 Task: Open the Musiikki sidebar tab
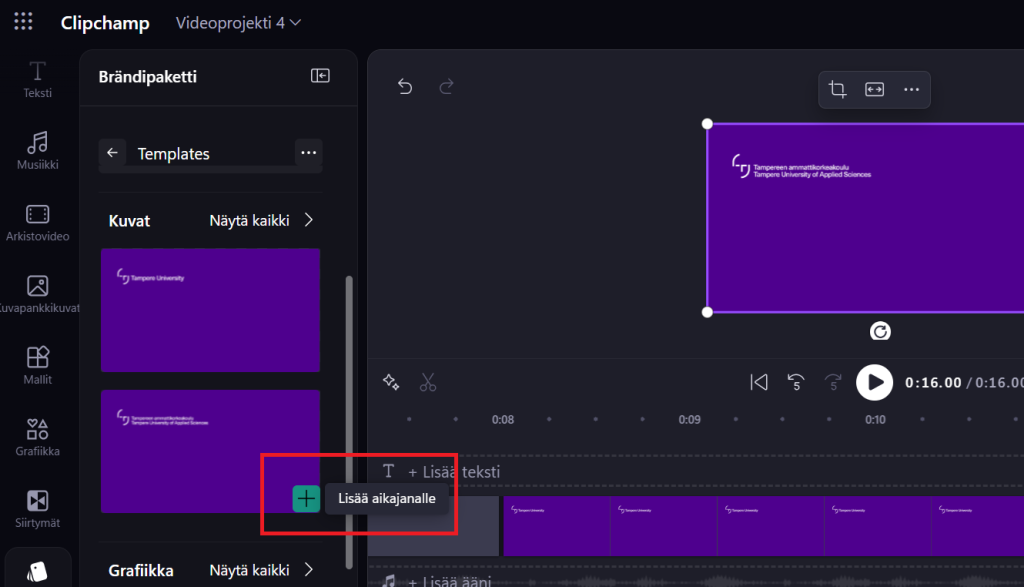coord(37,150)
